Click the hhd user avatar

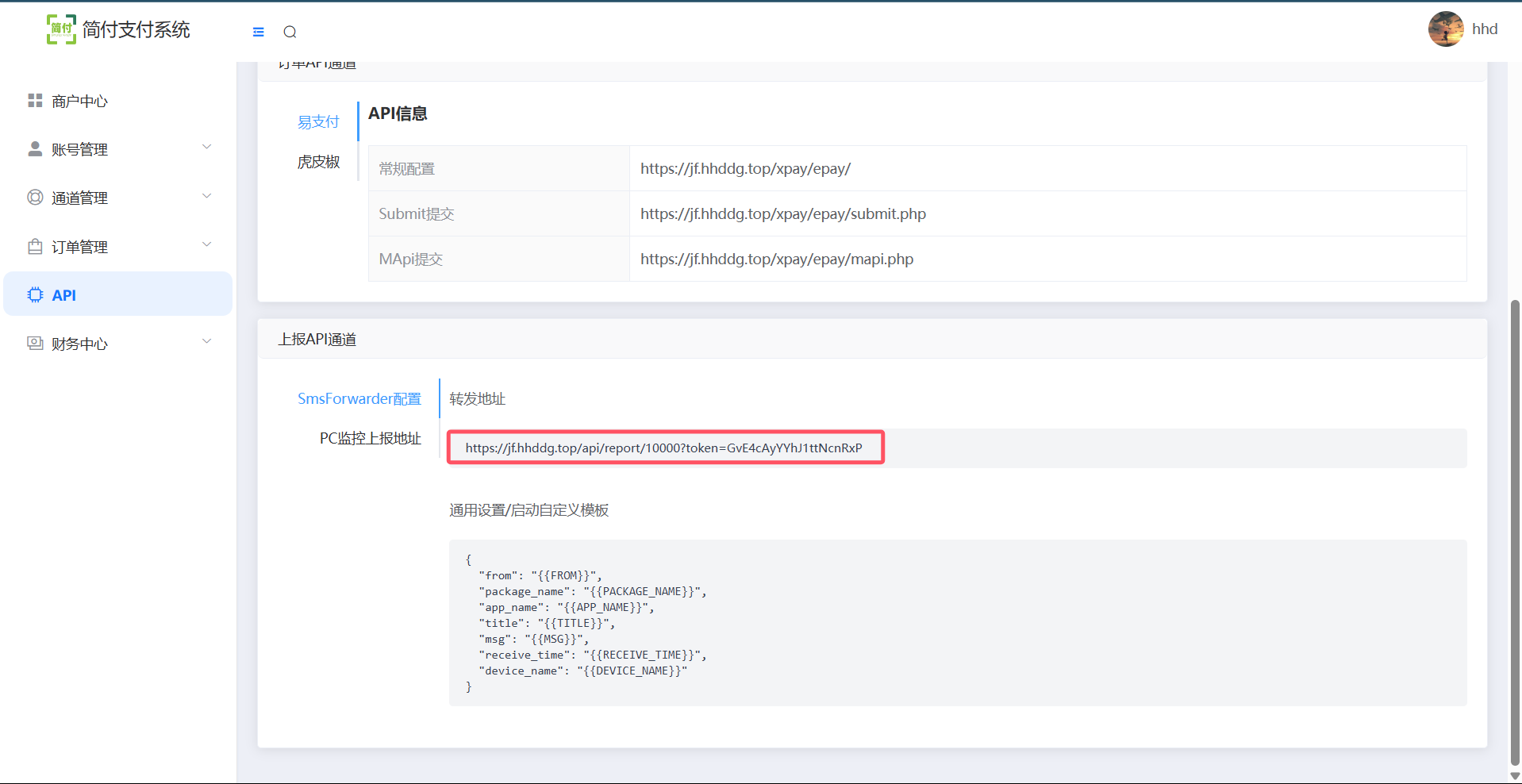pos(1445,29)
